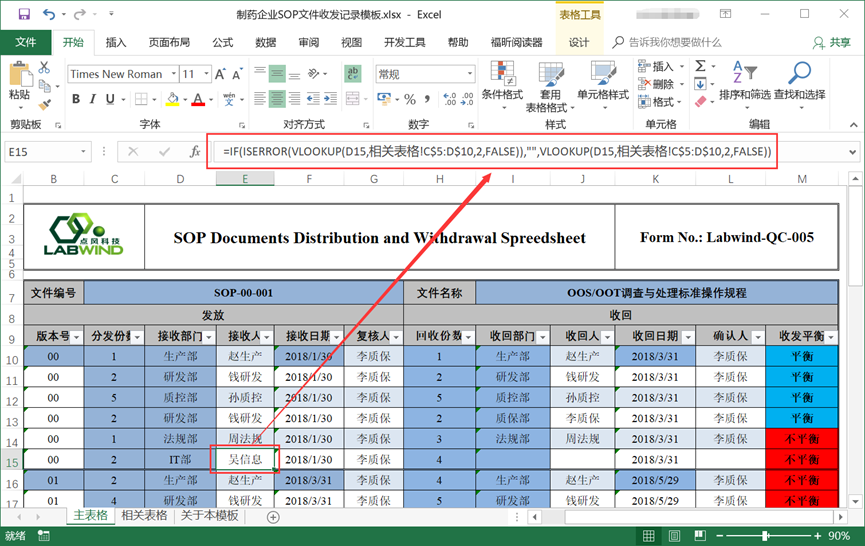Click Sort and Filter (排序和筛选) icon

[744, 80]
